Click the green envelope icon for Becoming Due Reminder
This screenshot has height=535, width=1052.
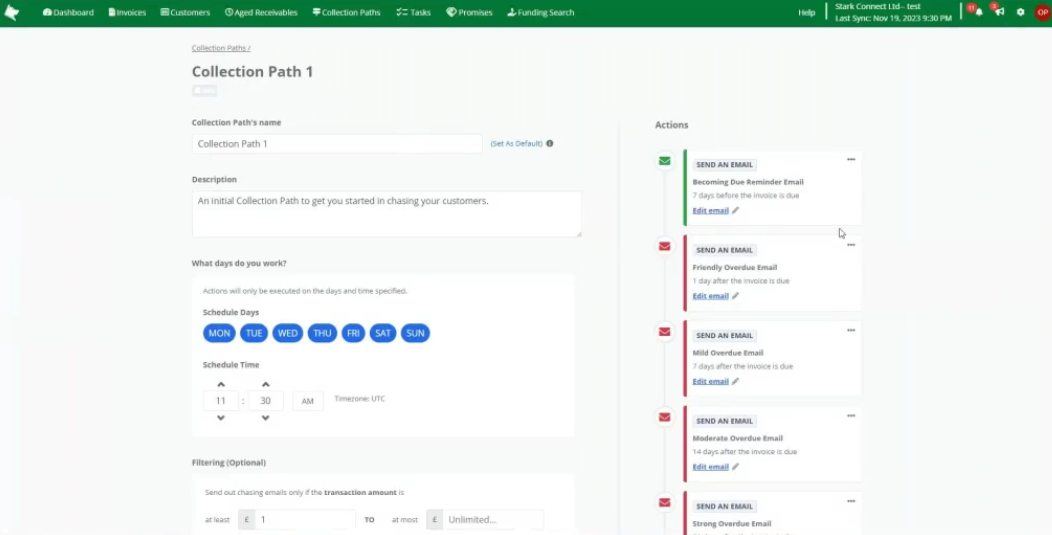[x=664, y=161]
